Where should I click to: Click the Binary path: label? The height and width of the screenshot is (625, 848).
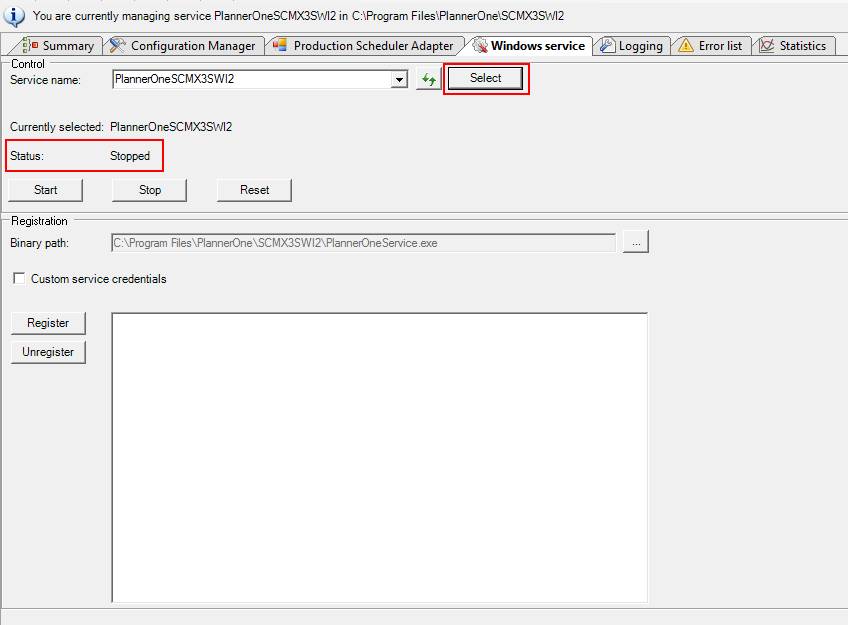pyautogui.click(x=39, y=243)
